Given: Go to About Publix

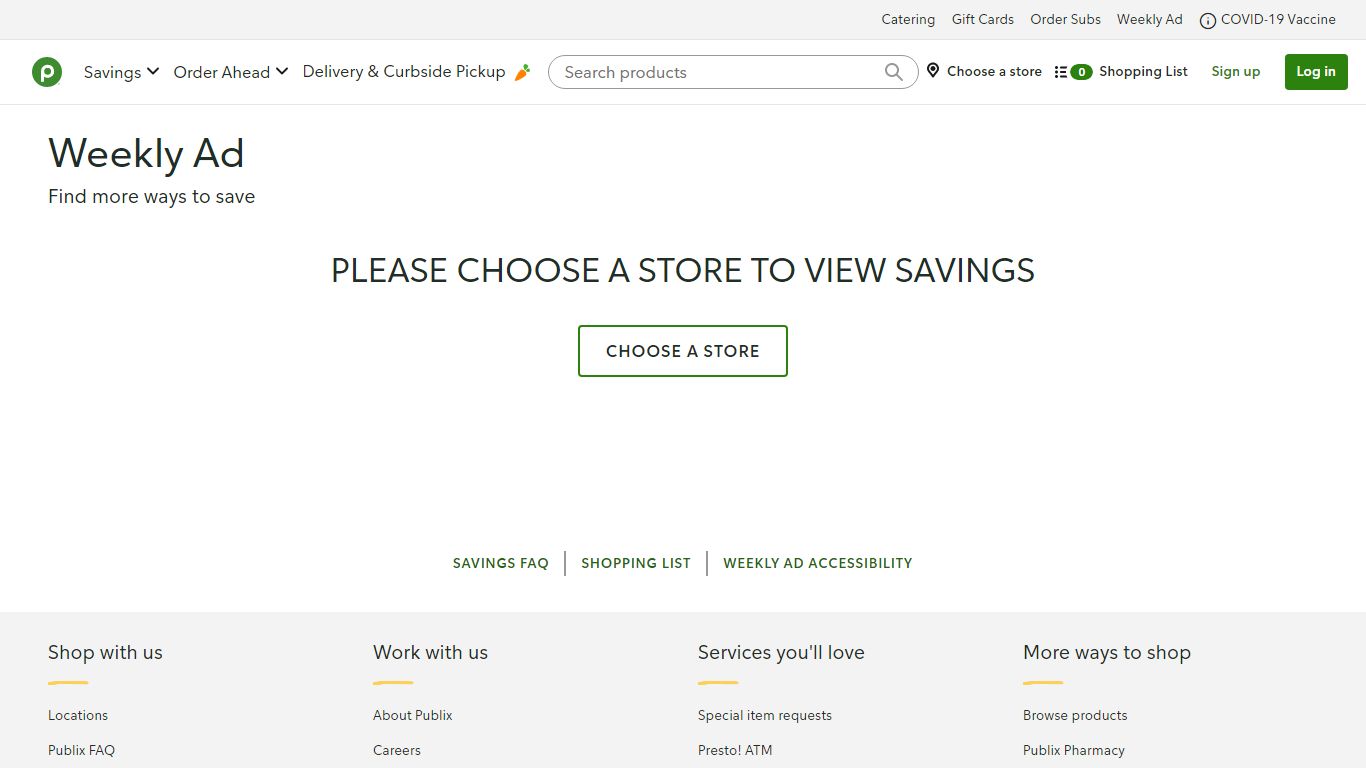Looking at the screenshot, I should [413, 715].
